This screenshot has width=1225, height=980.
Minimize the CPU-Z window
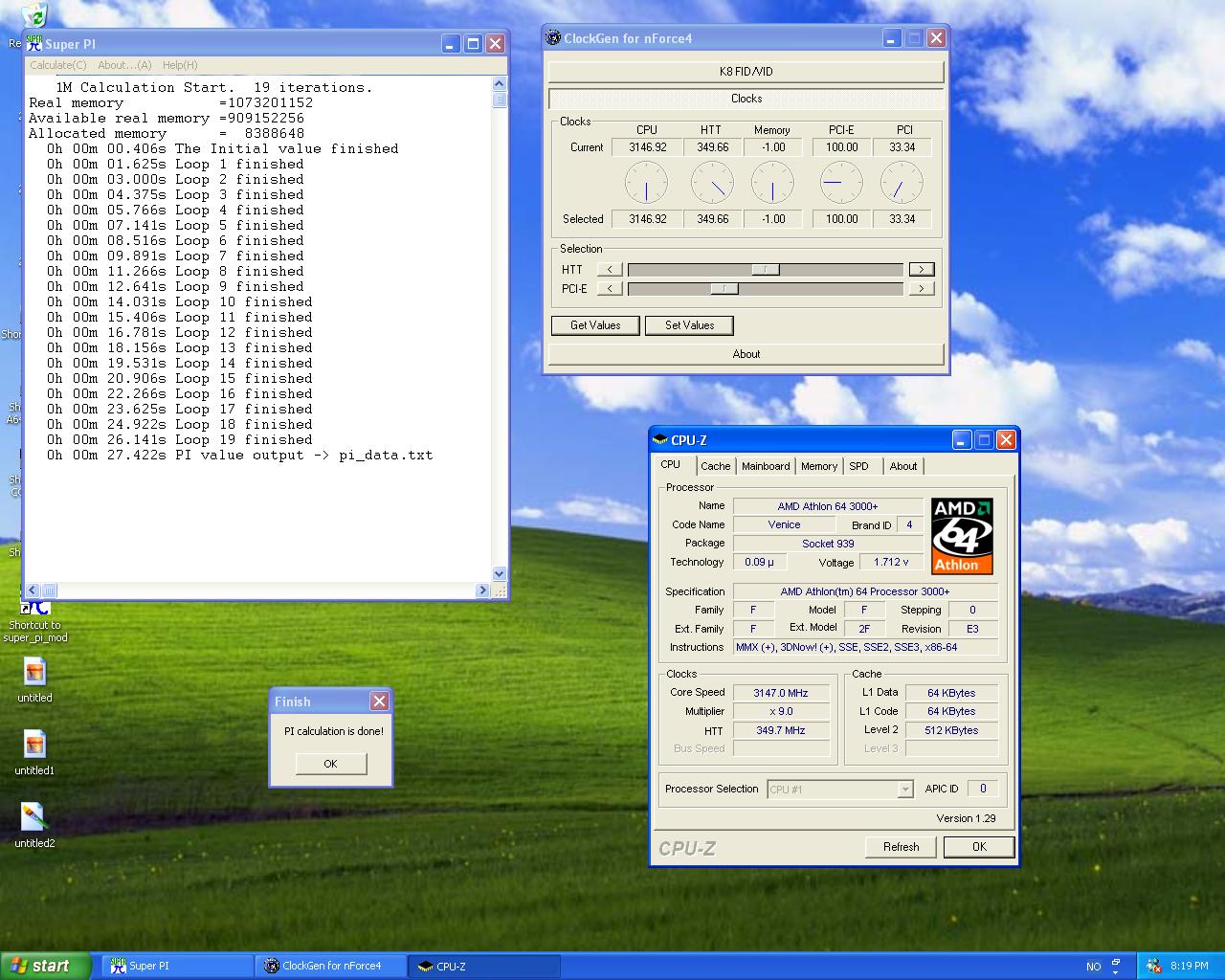click(x=962, y=440)
